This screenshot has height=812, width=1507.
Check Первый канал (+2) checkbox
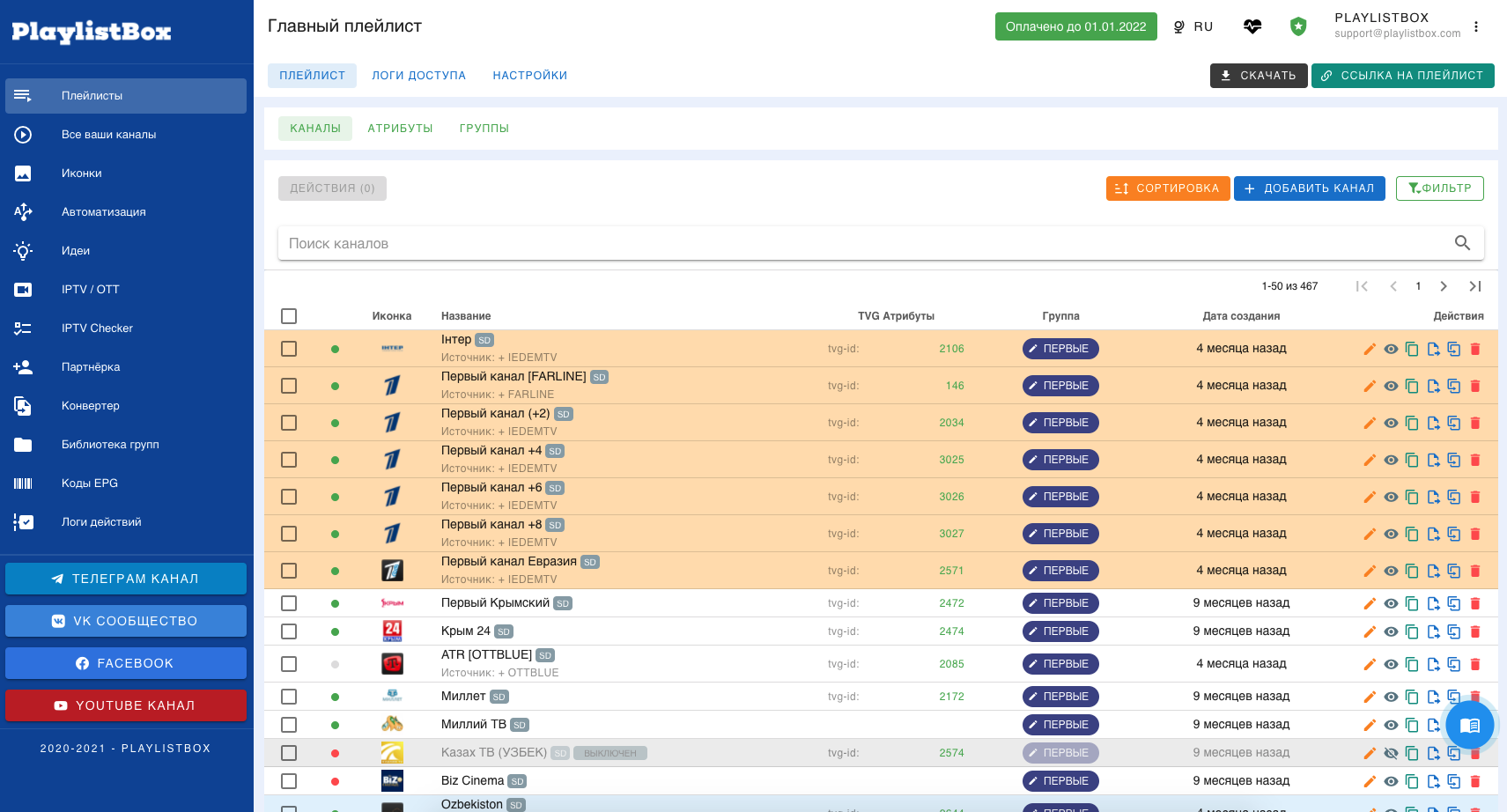coord(289,423)
